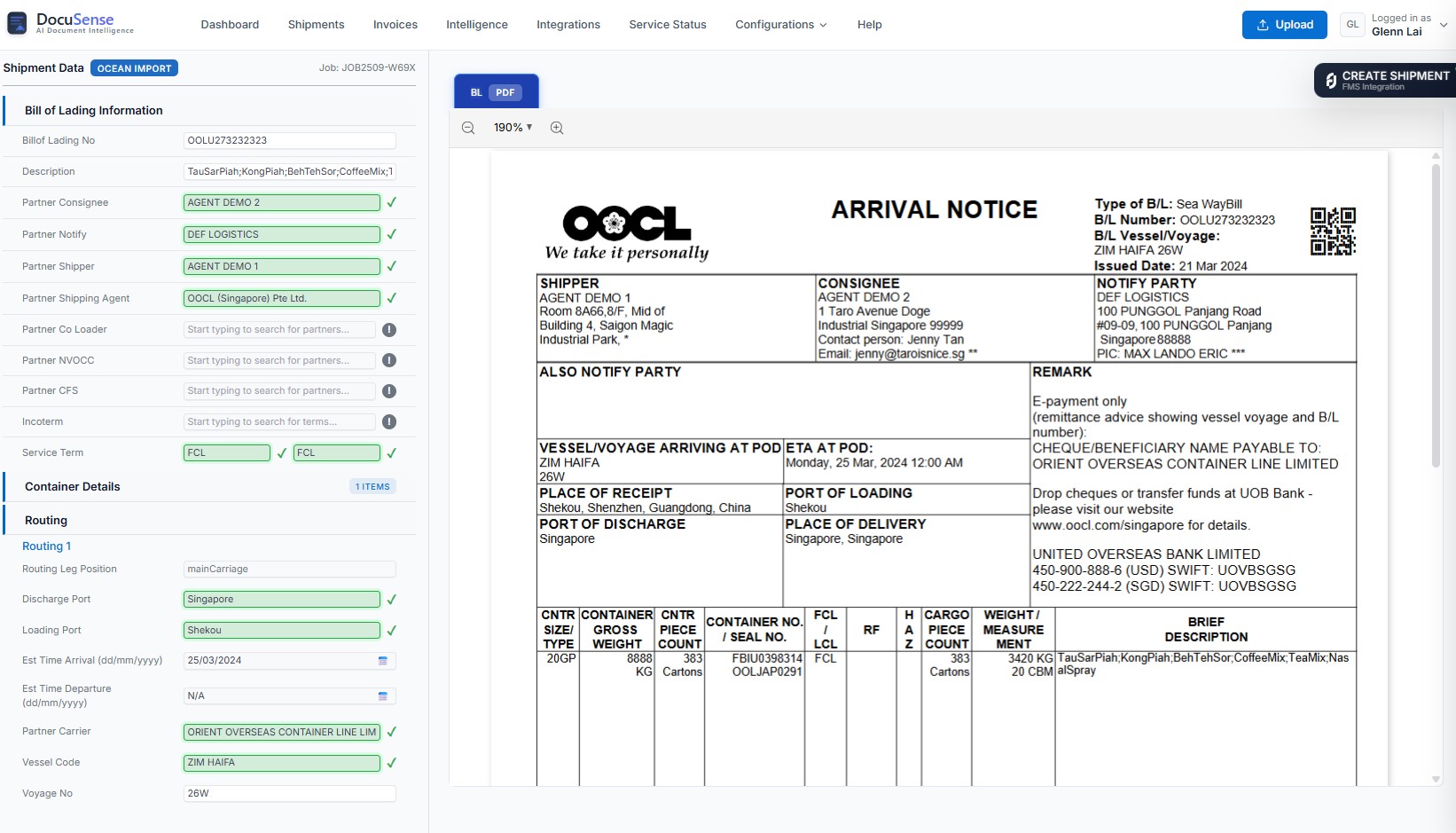Click the warning icon beside Partner CFS
1456x833 pixels.
coord(389,391)
